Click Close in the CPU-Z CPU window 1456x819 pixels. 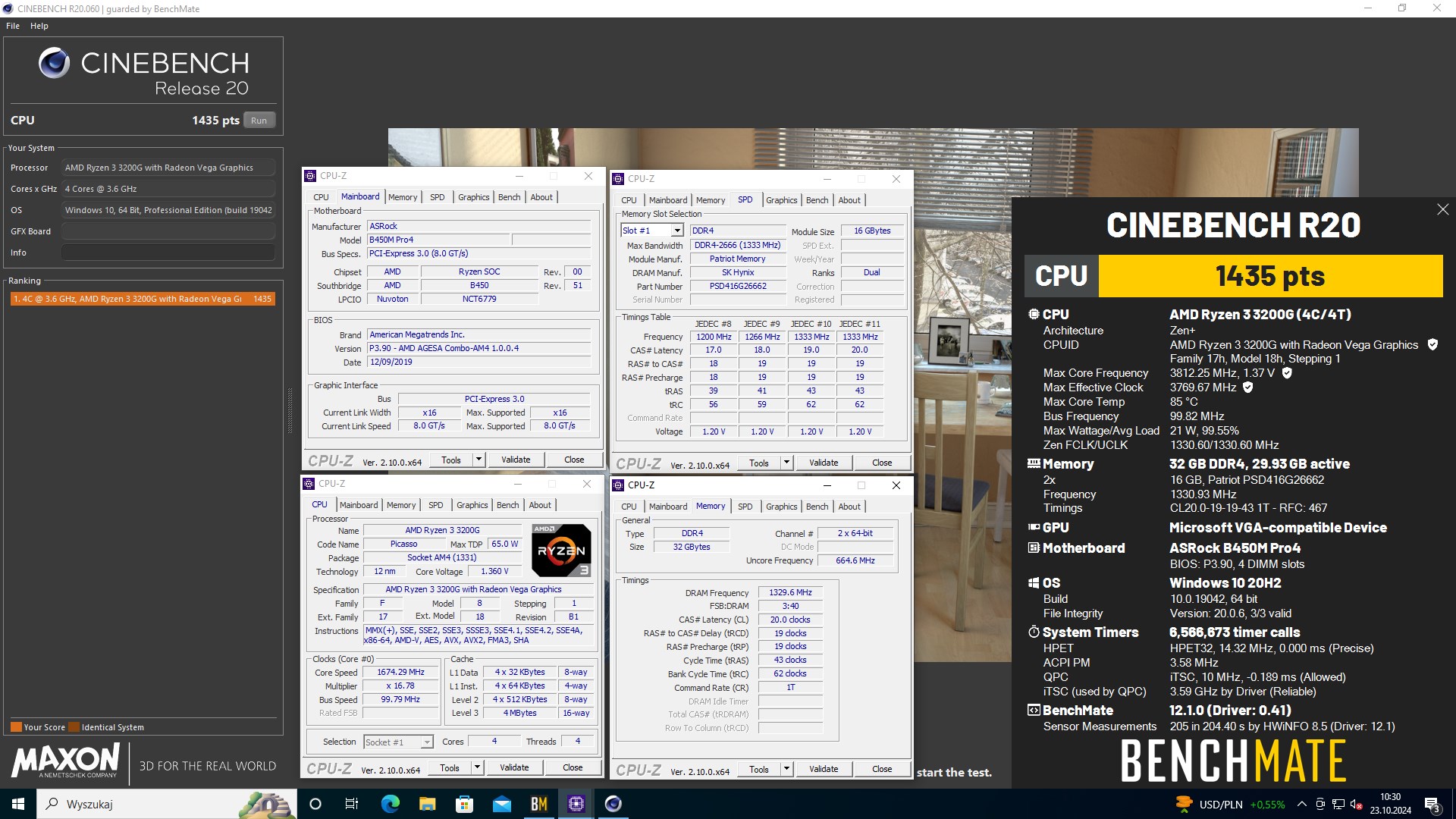click(573, 767)
